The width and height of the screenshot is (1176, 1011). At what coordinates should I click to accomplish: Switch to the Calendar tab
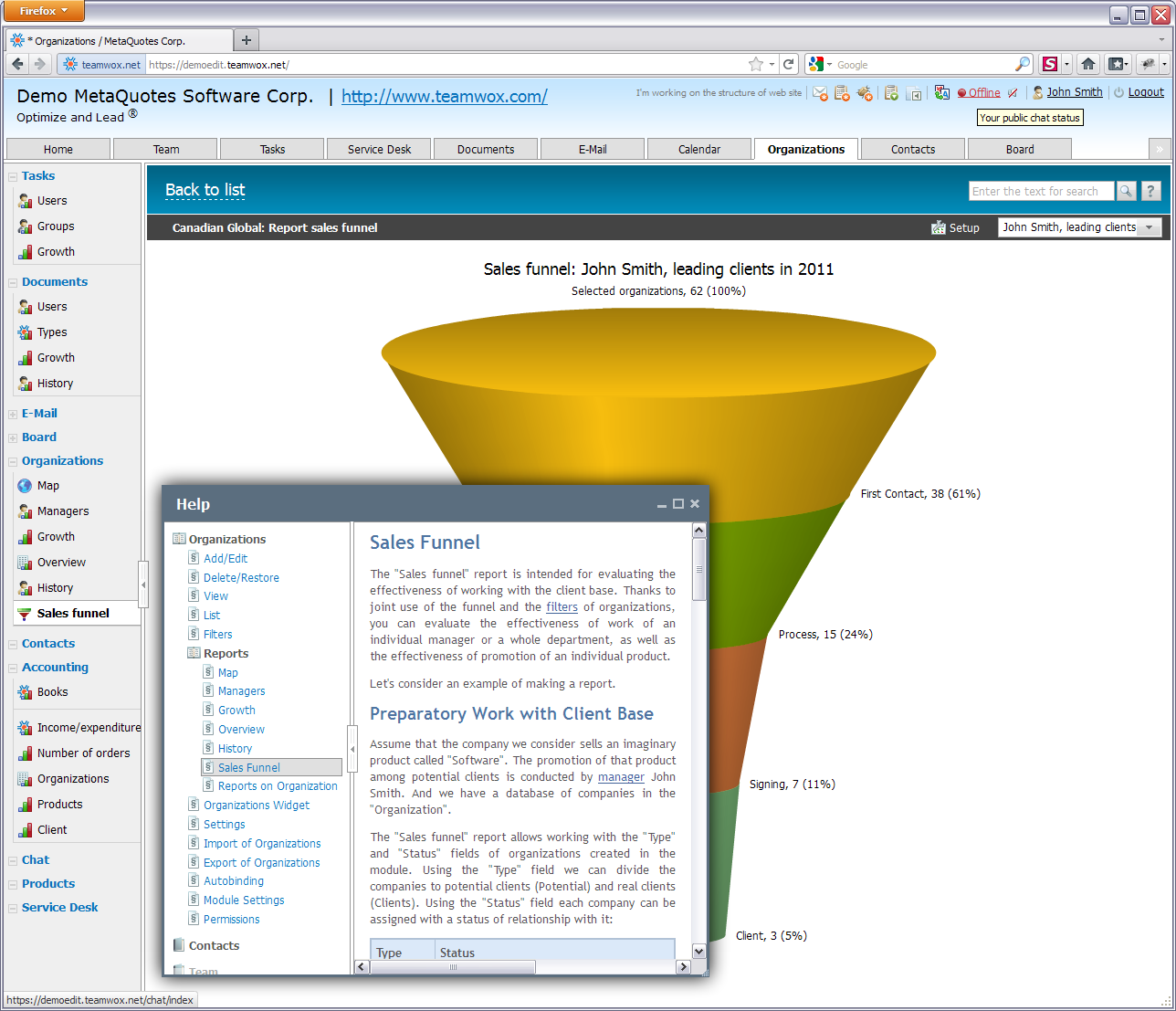point(699,149)
